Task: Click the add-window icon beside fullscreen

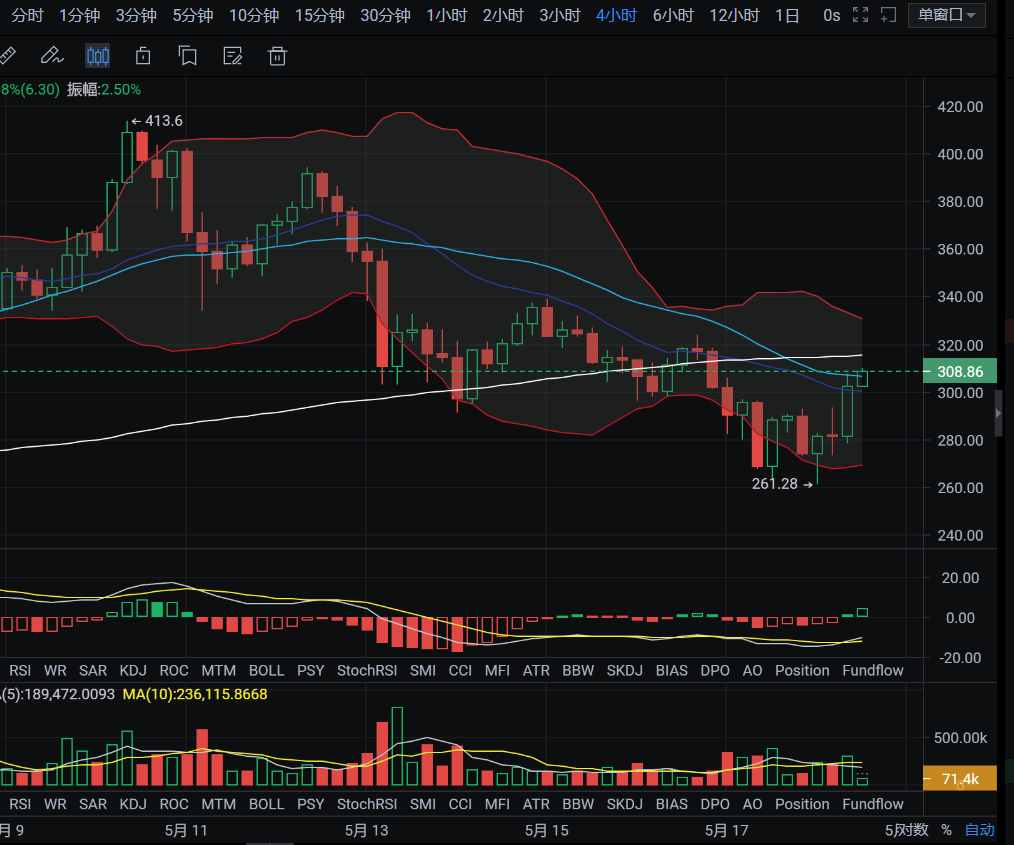Action: coord(889,15)
